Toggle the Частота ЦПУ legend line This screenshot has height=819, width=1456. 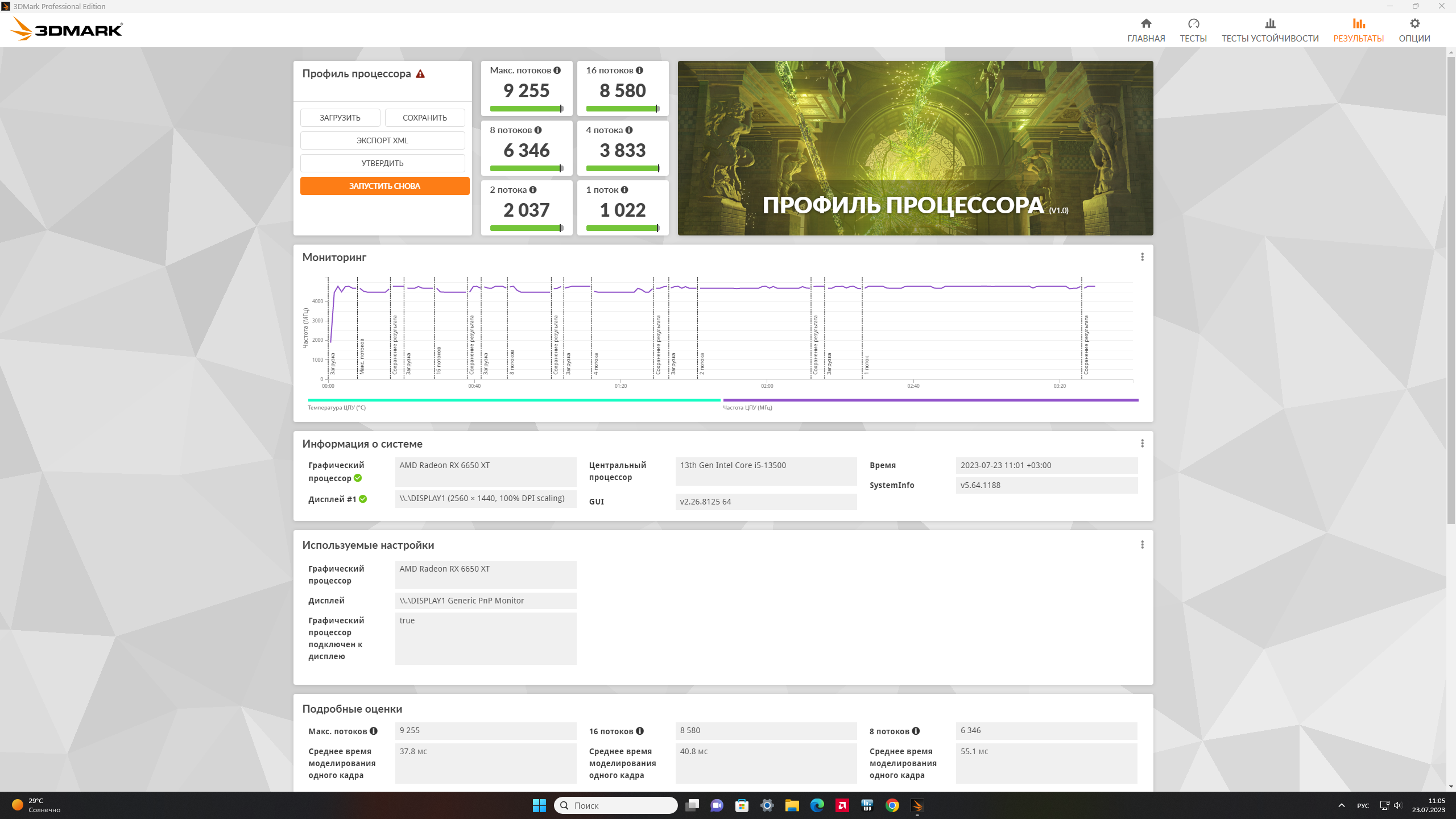pyautogui.click(x=930, y=400)
